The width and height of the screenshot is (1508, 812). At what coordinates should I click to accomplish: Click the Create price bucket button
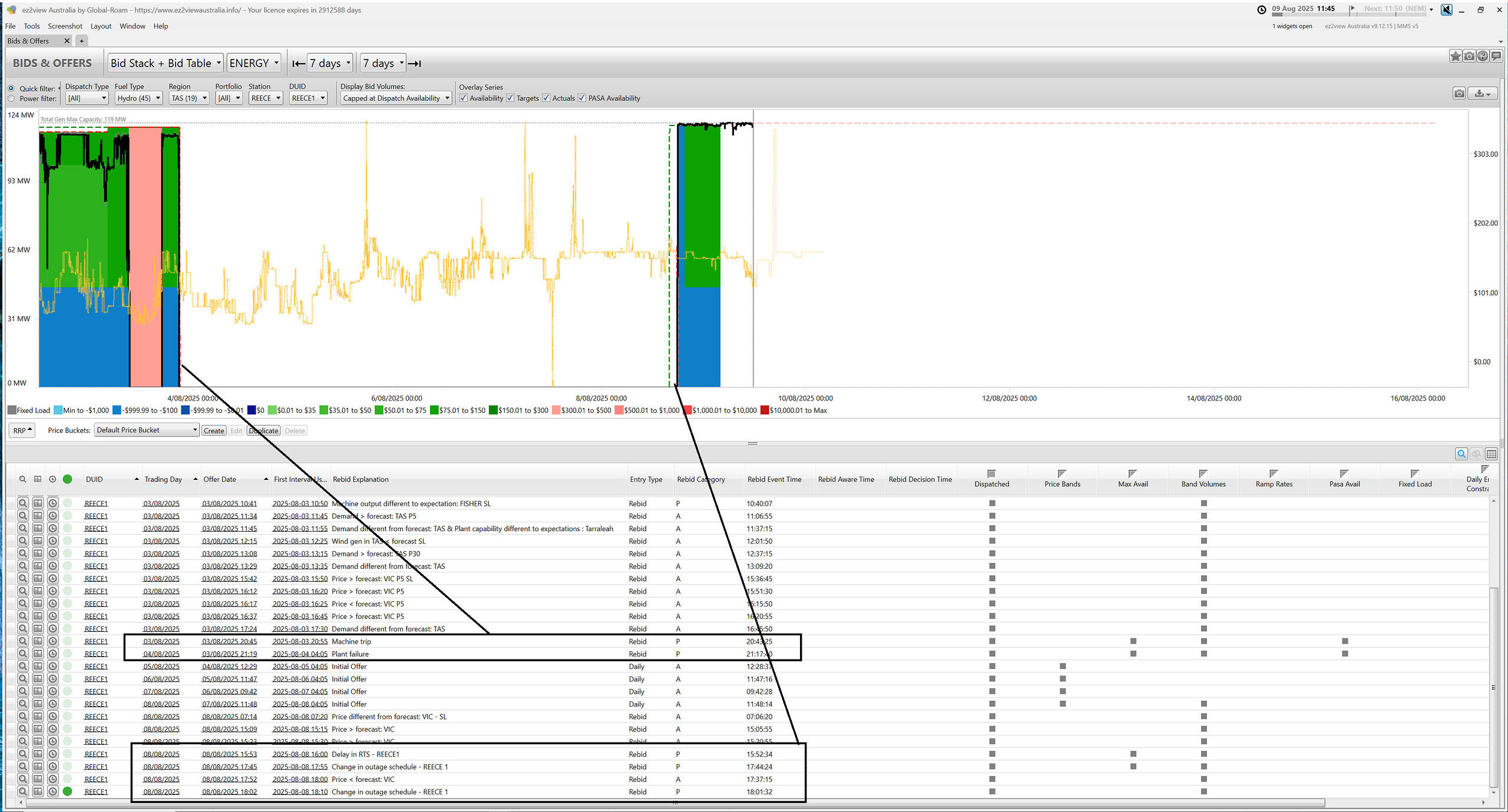tap(214, 430)
